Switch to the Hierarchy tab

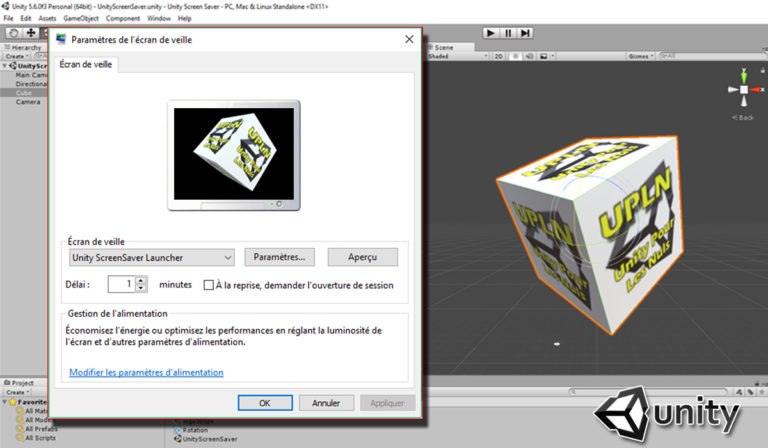click(x=23, y=47)
